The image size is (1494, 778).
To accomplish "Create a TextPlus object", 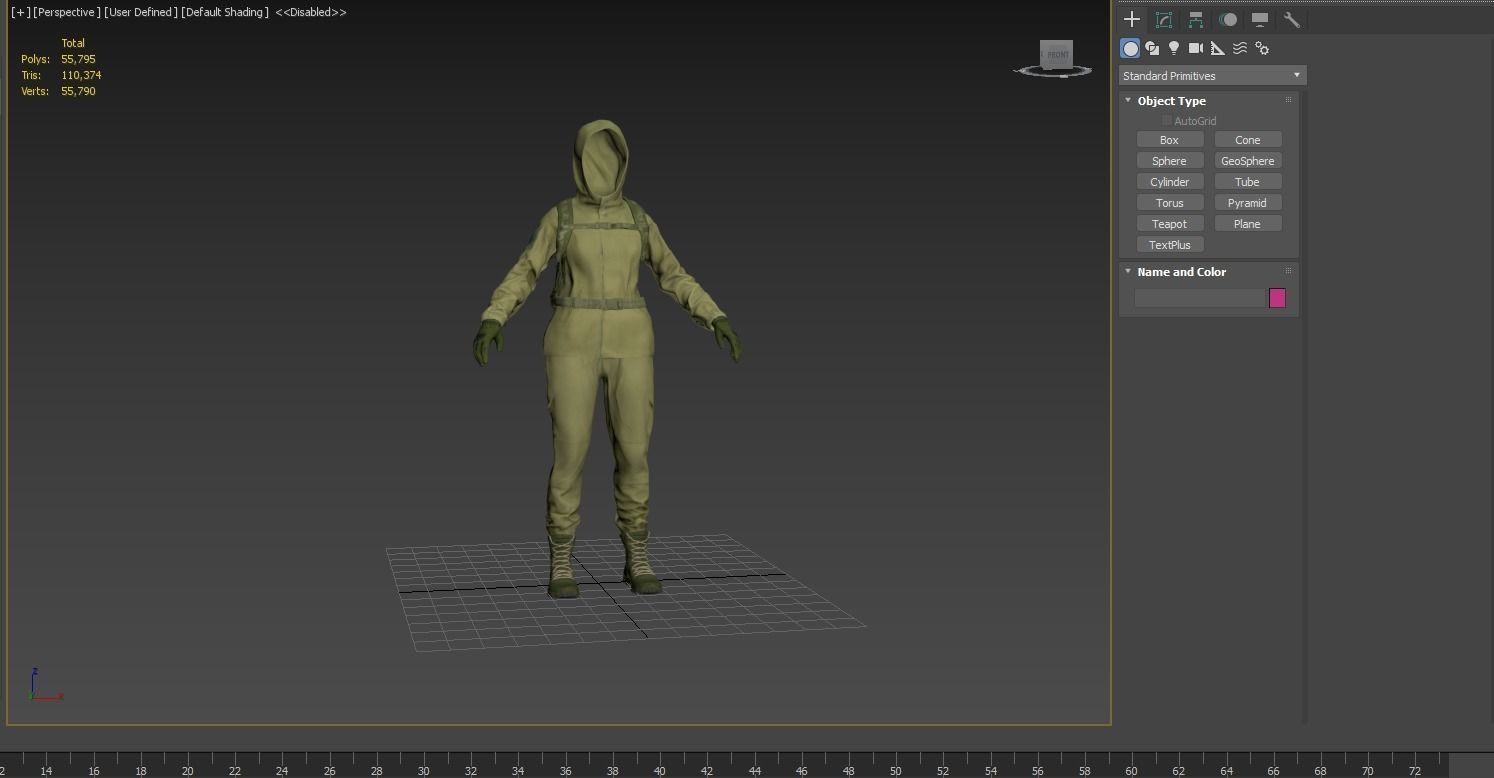I will click(x=1170, y=245).
